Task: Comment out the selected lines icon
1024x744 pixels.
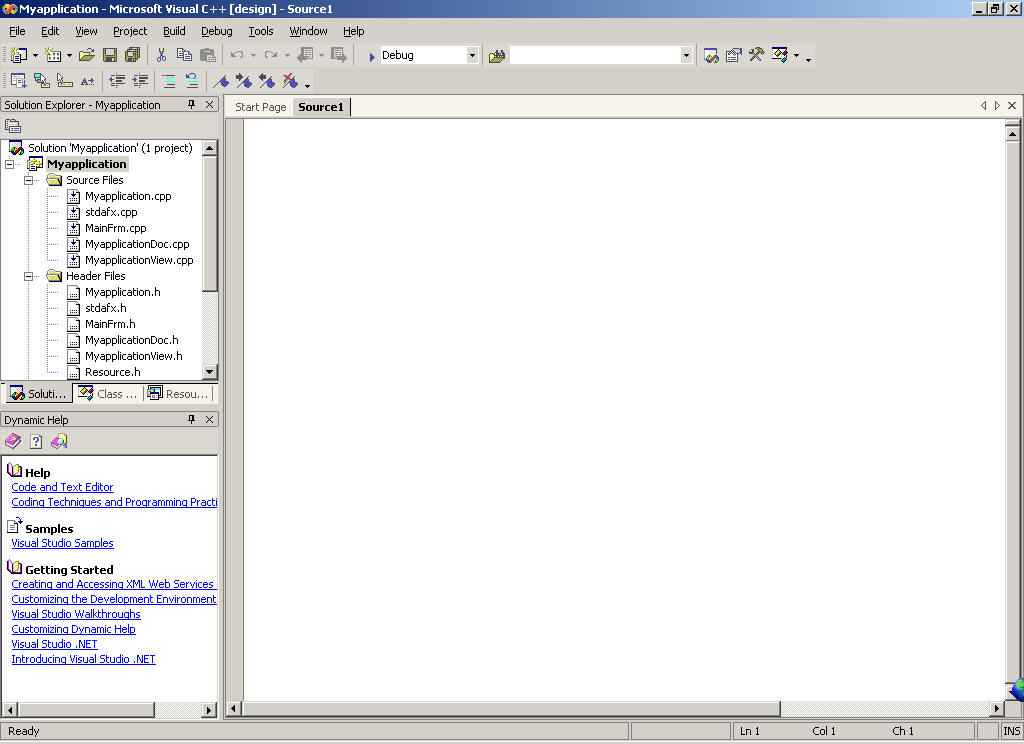Action: [x=168, y=81]
